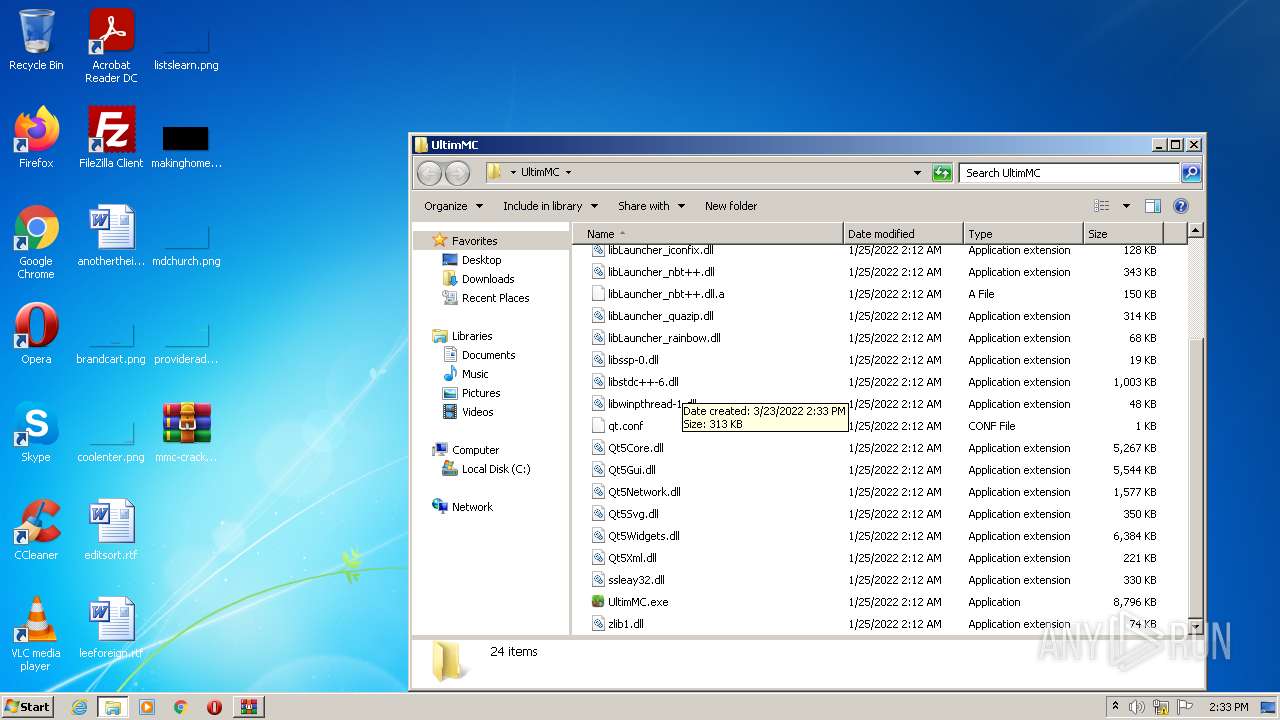Click the search magnifier button
The image size is (1280, 720).
coord(1190,173)
